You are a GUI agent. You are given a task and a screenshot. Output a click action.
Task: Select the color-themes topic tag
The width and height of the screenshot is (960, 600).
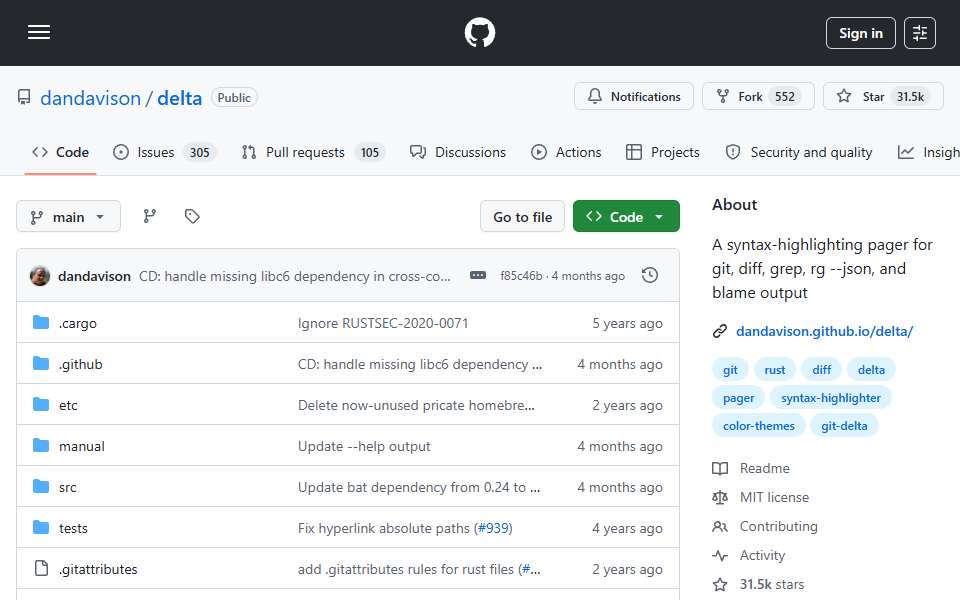pyautogui.click(x=759, y=426)
